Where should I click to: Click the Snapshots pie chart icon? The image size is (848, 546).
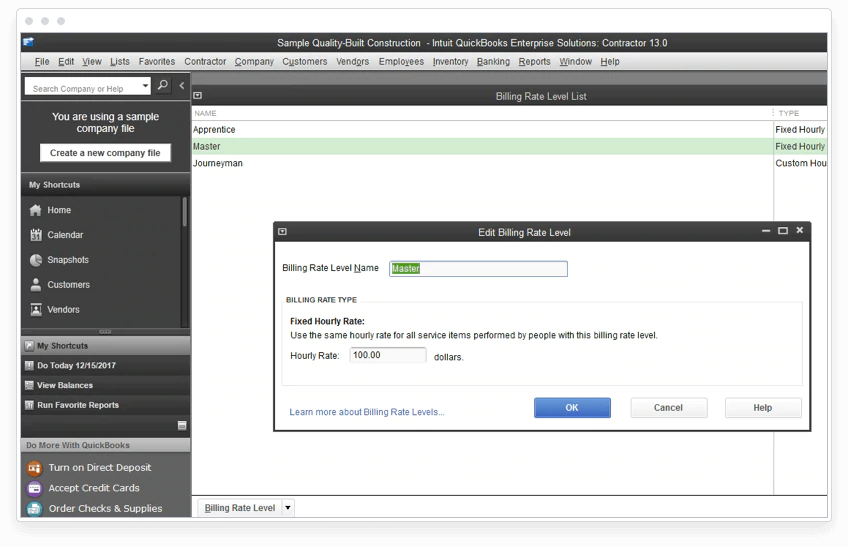tap(36, 259)
